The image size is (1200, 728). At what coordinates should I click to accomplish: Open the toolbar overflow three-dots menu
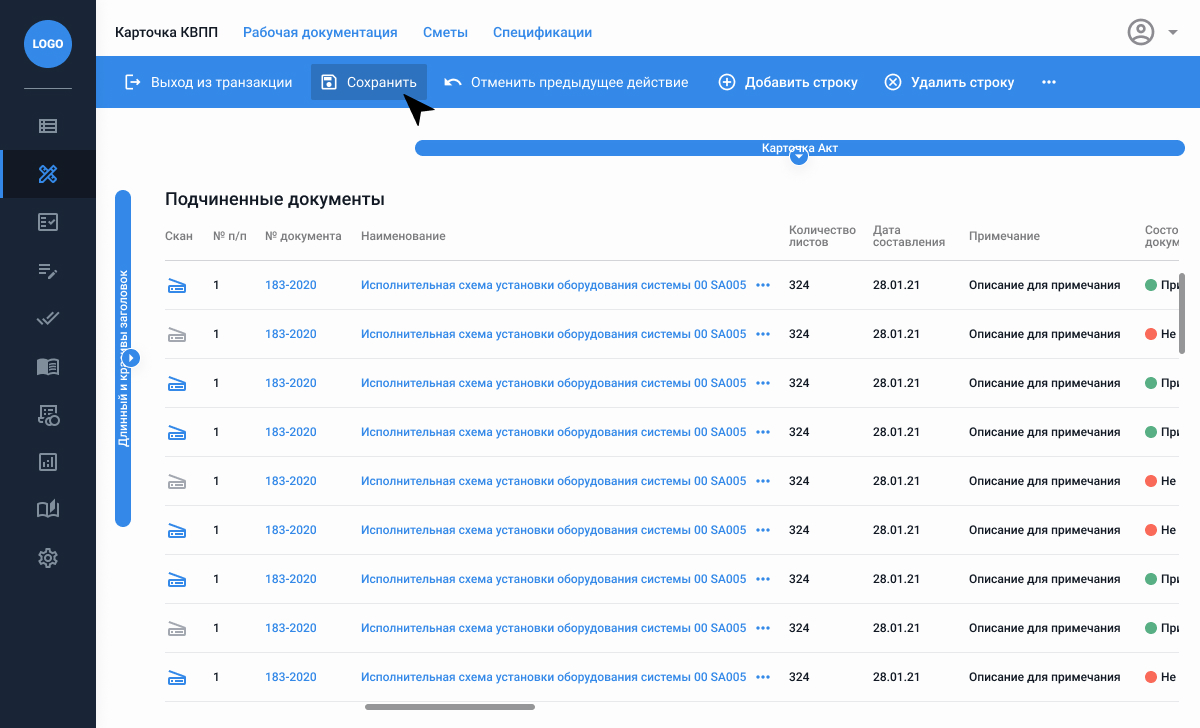[1049, 82]
